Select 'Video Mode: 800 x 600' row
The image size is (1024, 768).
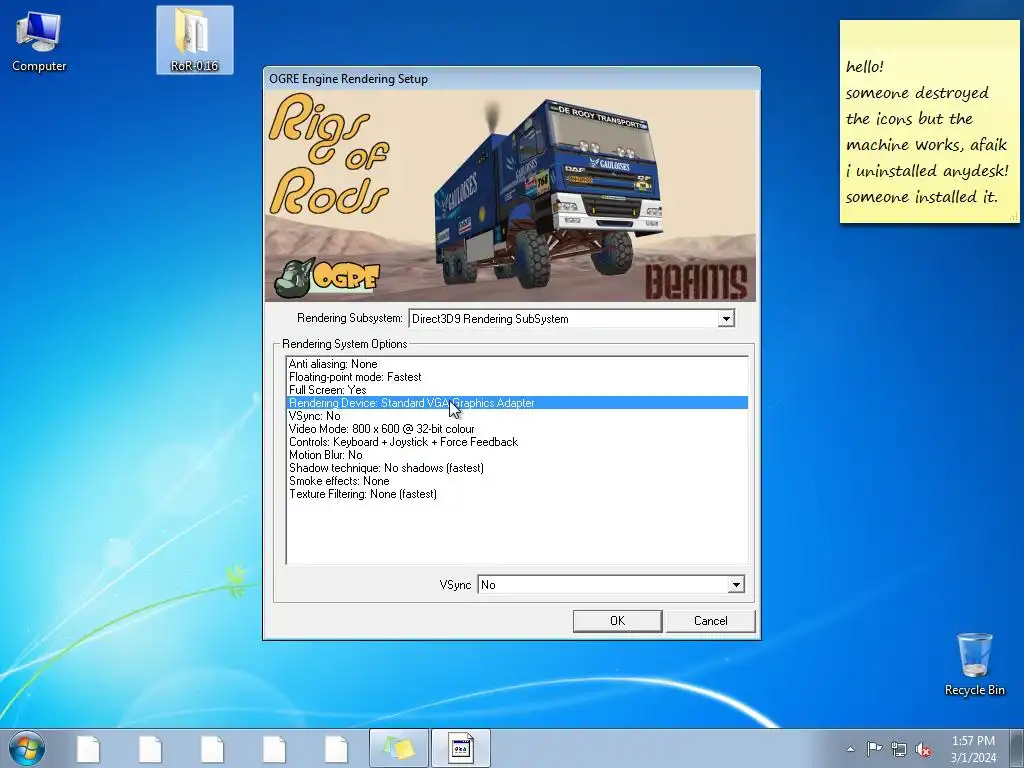coord(517,429)
